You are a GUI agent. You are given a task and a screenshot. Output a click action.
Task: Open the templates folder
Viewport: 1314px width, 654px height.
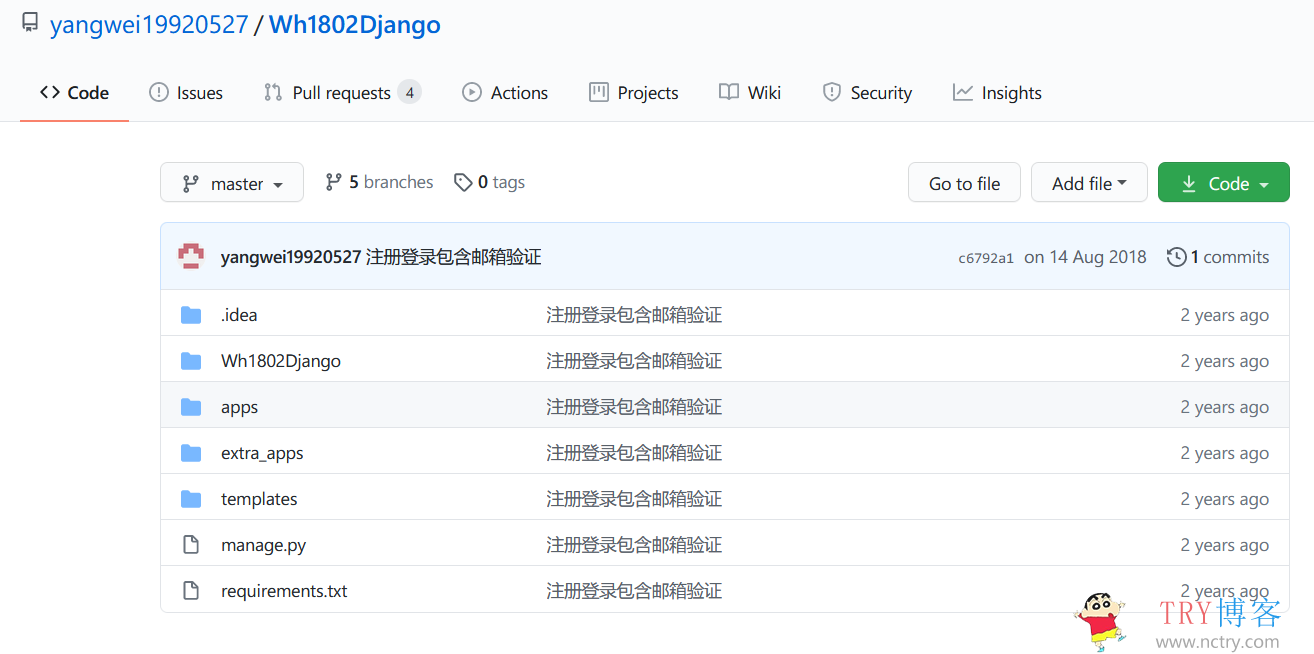pyautogui.click(x=259, y=499)
